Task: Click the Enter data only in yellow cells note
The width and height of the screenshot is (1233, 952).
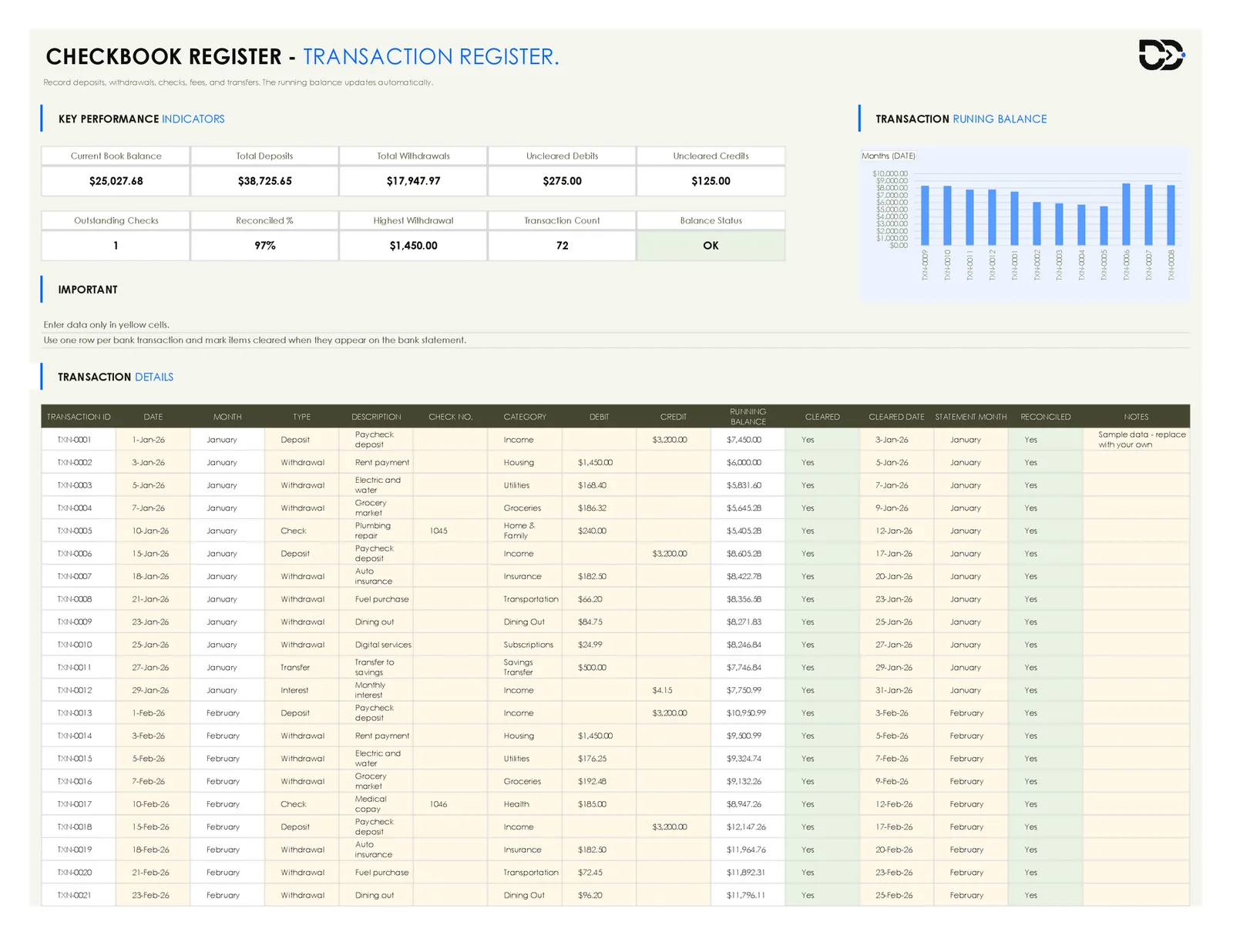Action: (x=106, y=325)
